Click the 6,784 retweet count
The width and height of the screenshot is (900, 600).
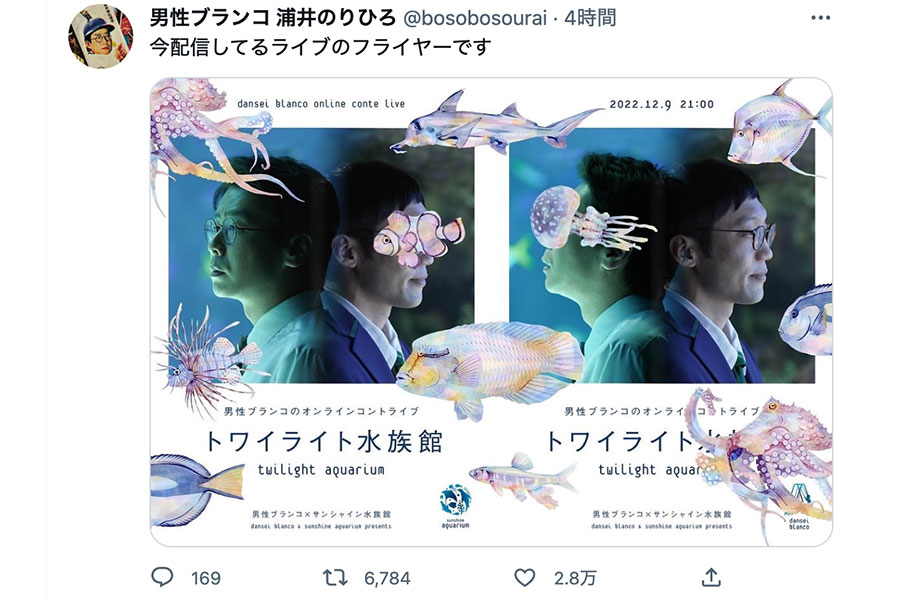pyautogui.click(x=387, y=578)
